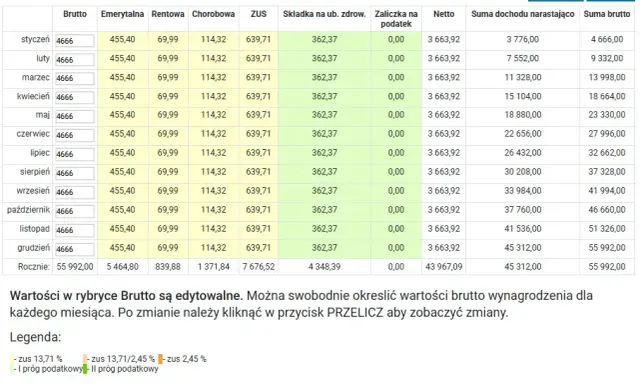The width and height of the screenshot is (640, 384).
Task: Edit the Brutto field for kwiecień
Action: pos(75,97)
